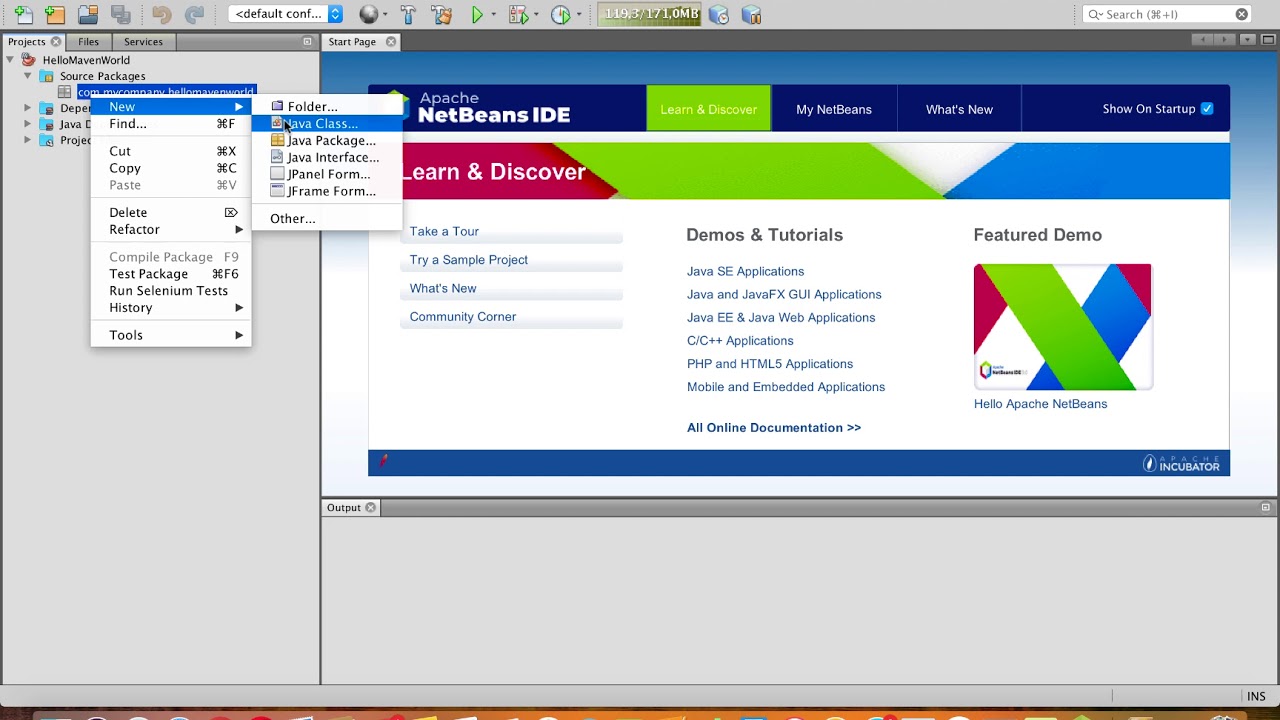The width and height of the screenshot is (1280, 720).
Task: Select Find... in the context menu
Action: (171, 123)
